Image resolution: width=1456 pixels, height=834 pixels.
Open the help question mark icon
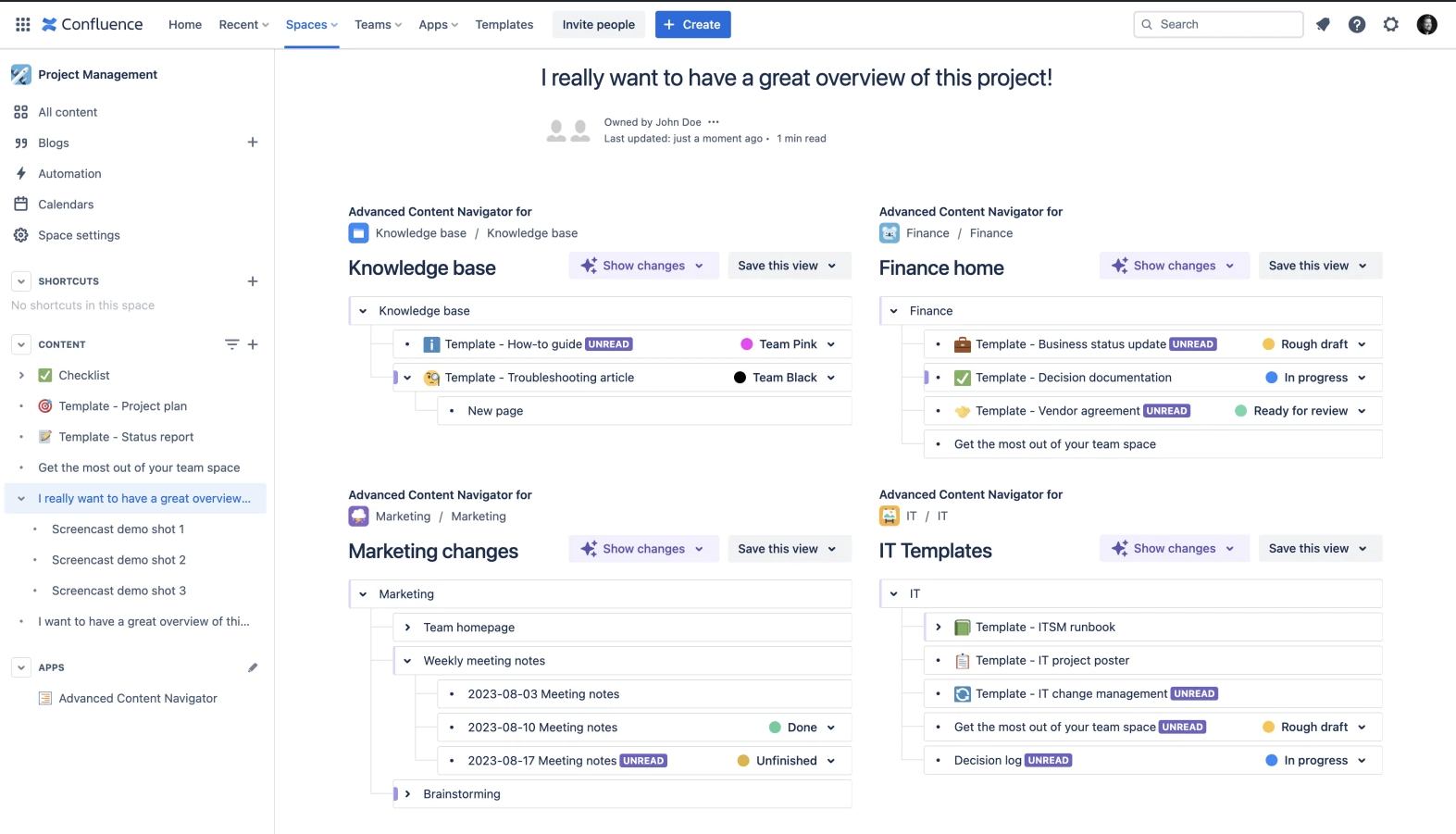[x=1357, y=25]
